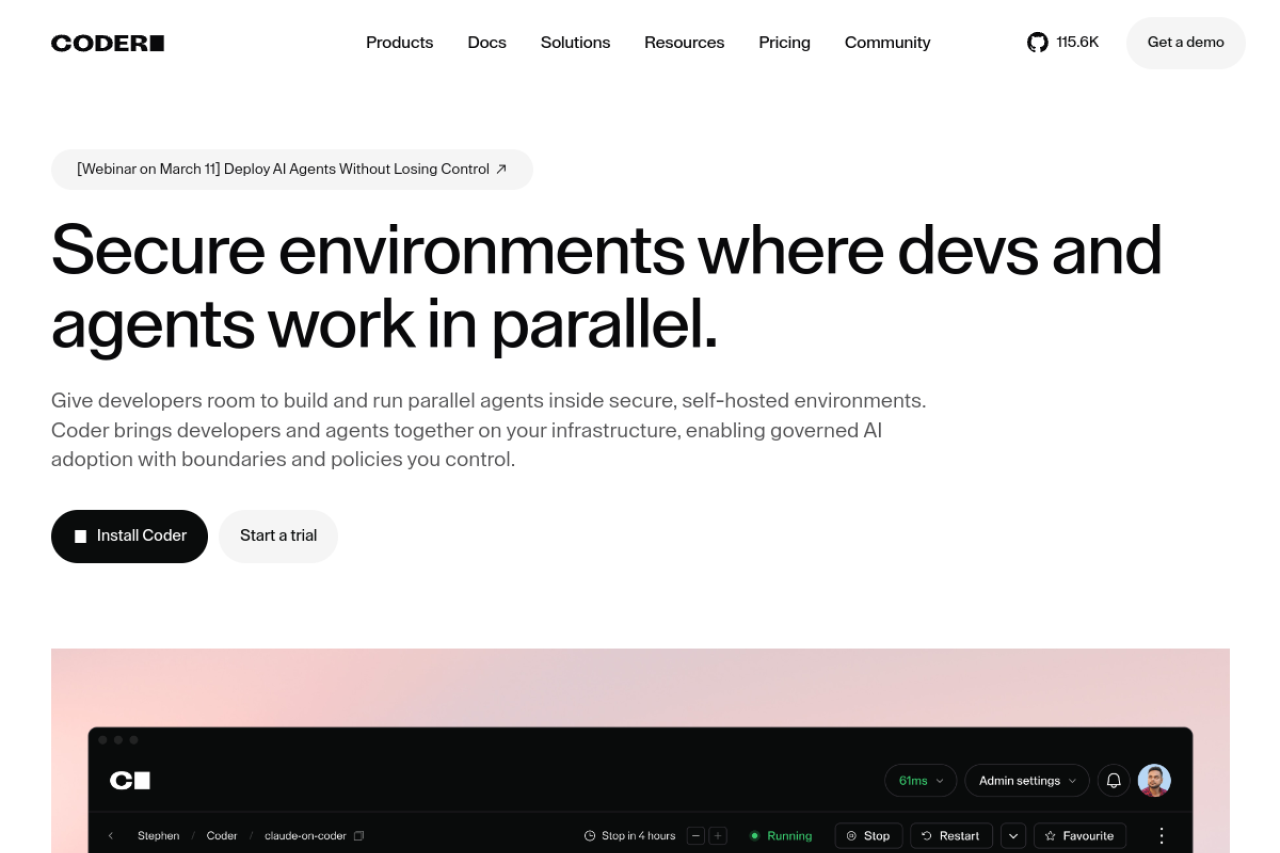Click the copy icon next to claude-on-coder
This screenshot has height=853, width=1280.
358,835
